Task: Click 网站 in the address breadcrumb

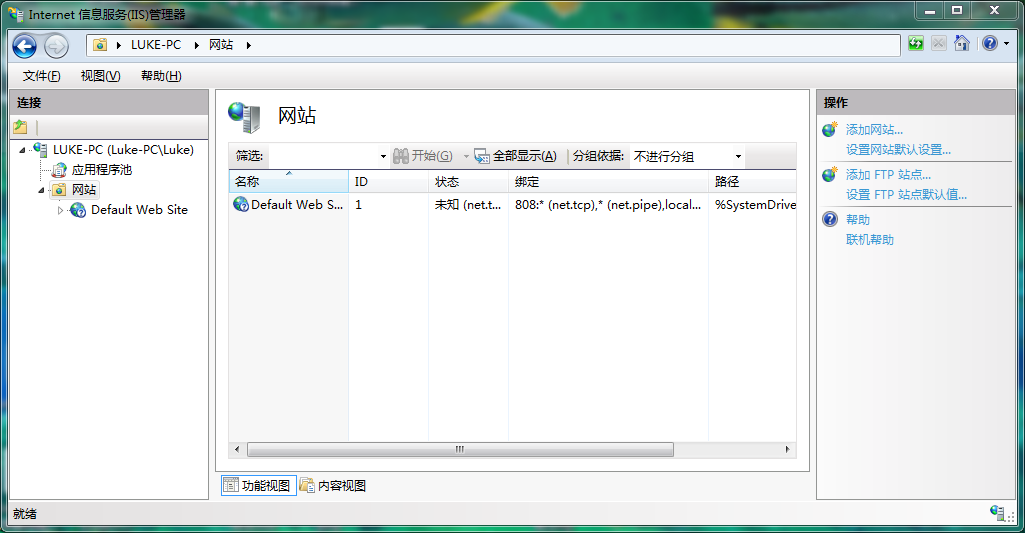Action: tap(221, 44)
